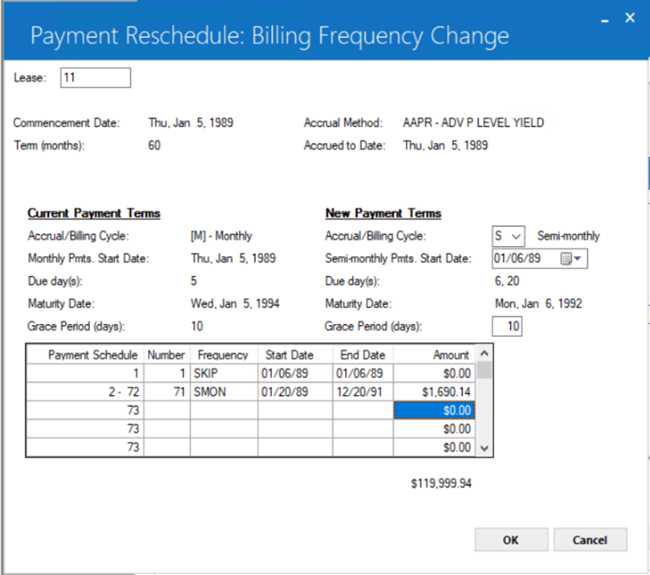The width and height of the screenshot is (650, 575).
Task: Click the [M] - Monthly billing cycle value
Action: pyautogui.click(x=221, y=236)
